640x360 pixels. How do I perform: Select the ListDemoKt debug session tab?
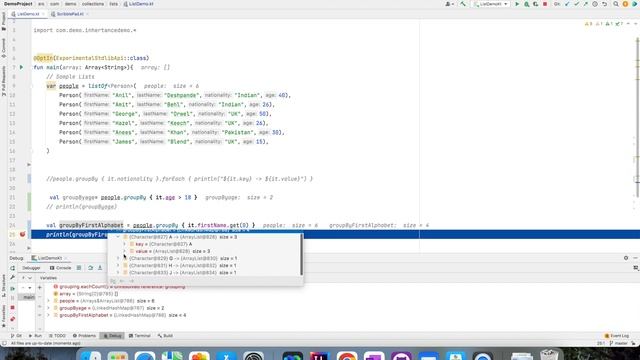click(49, 258)
